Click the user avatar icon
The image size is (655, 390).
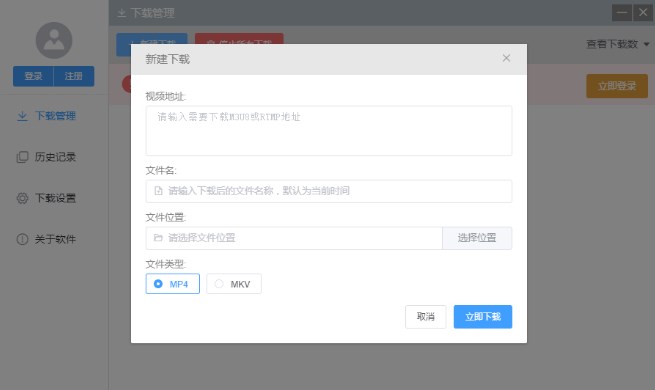coord(54,41)
